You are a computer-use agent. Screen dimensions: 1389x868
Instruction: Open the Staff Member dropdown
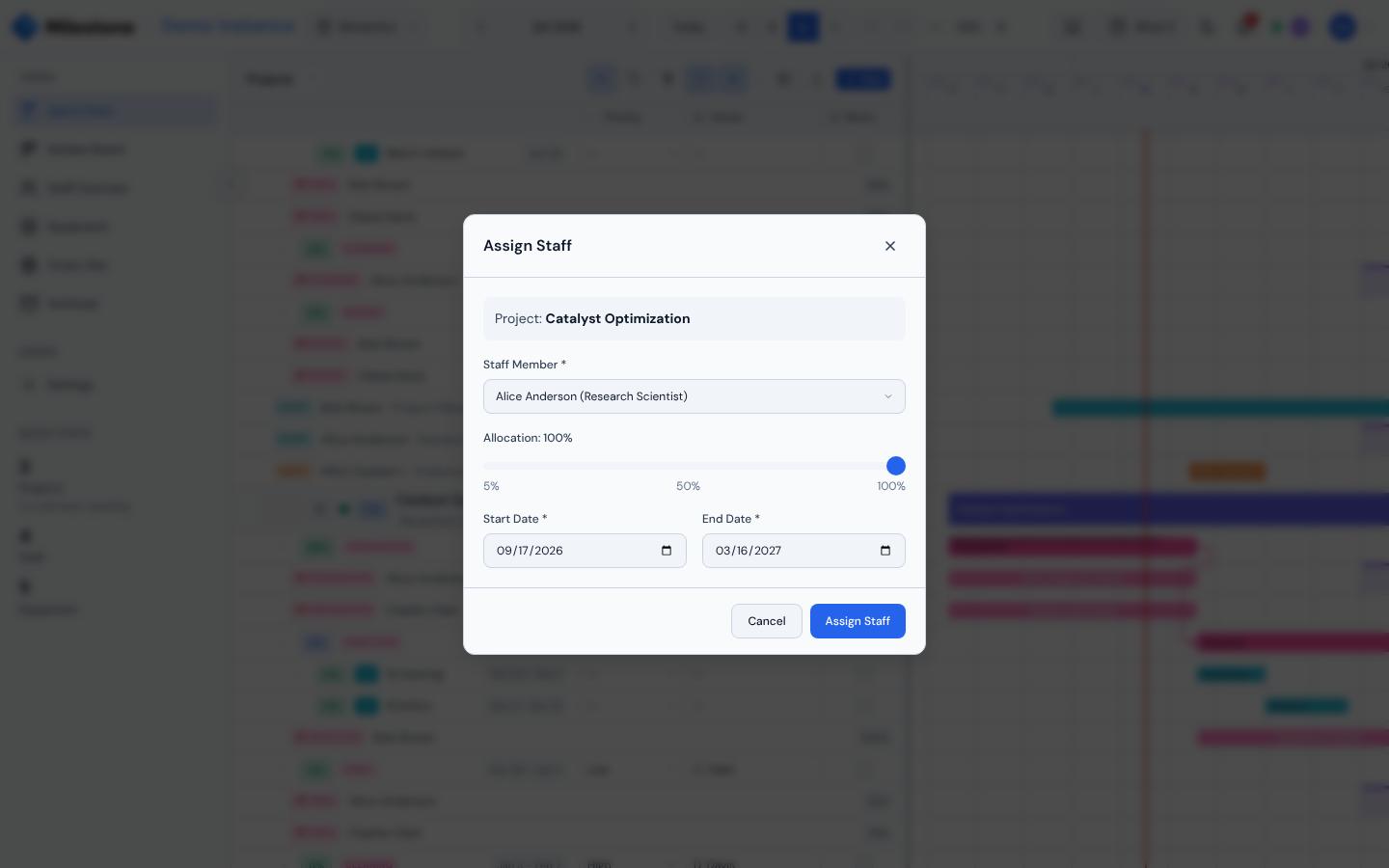point(694,396)
